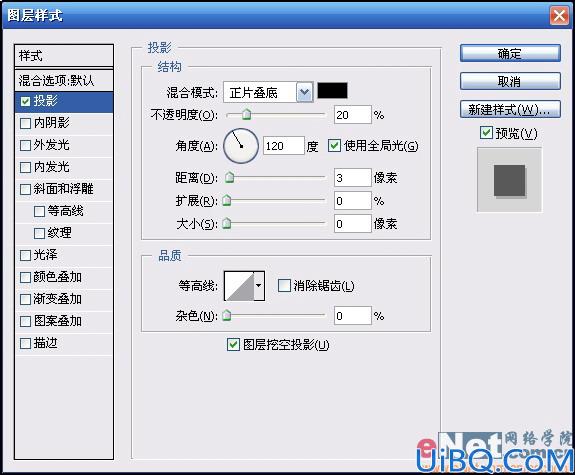Enable the 图案叠加 checkbox

pyautogui.click(x=25, y=321)
